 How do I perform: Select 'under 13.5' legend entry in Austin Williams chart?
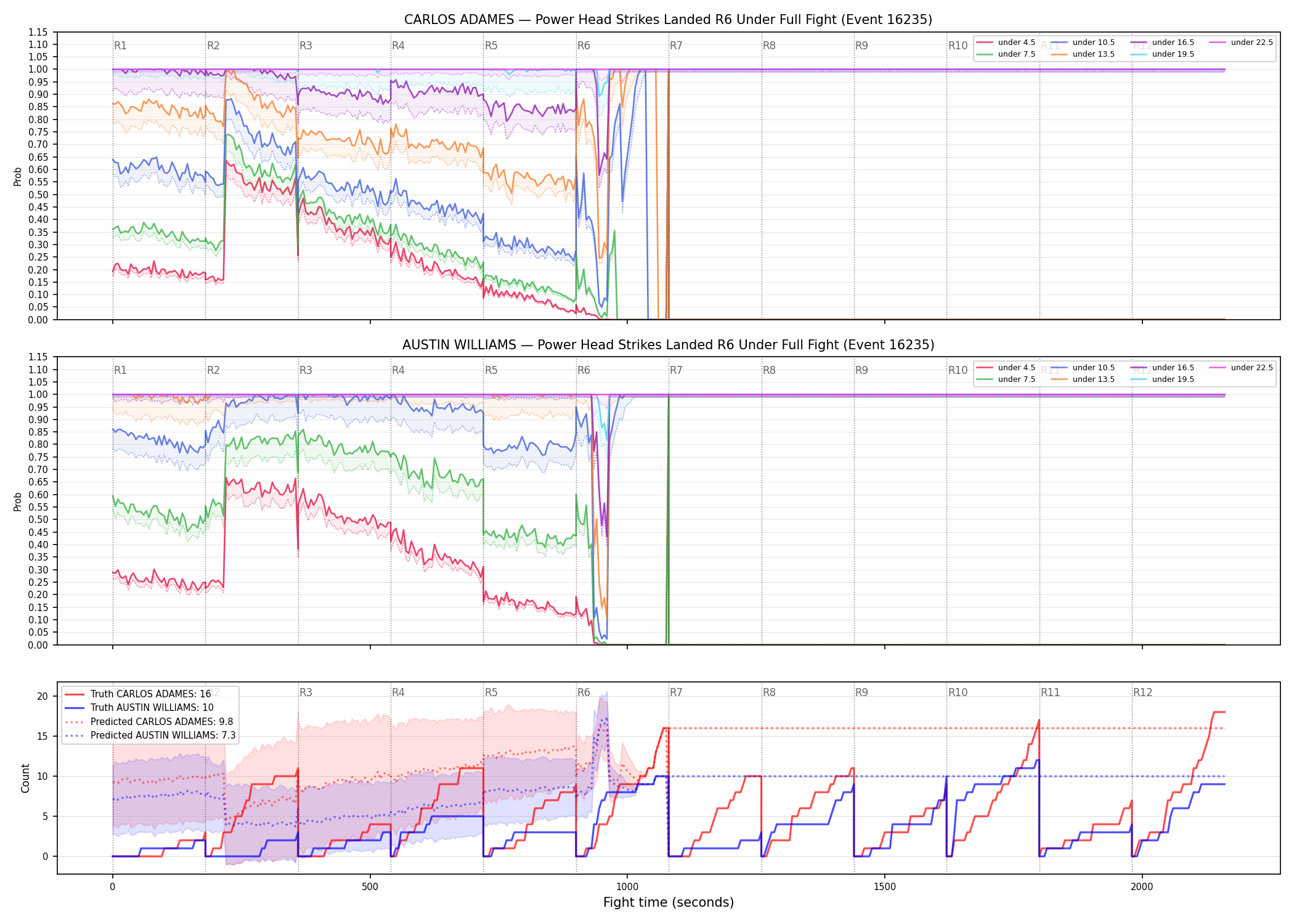1083,379
